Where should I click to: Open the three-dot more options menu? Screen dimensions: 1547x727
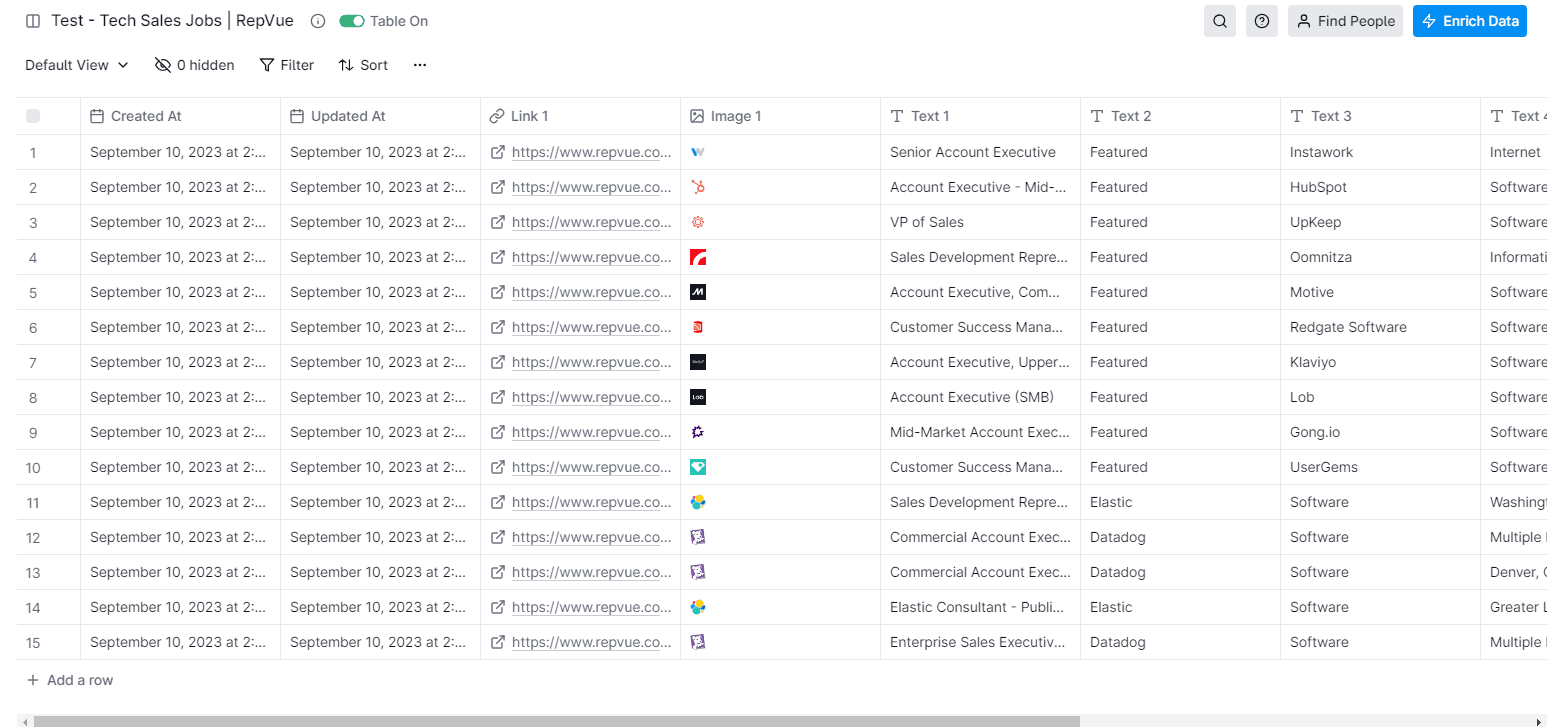pos(420,65)
